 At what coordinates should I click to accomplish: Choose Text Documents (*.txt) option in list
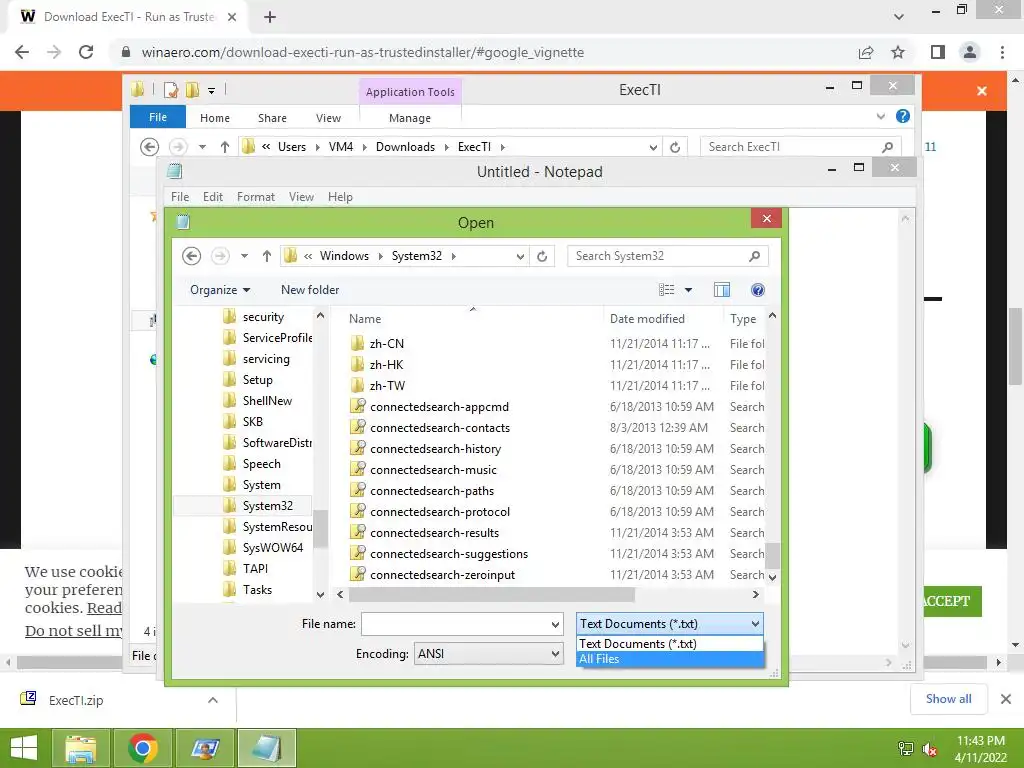click(669, 644)
